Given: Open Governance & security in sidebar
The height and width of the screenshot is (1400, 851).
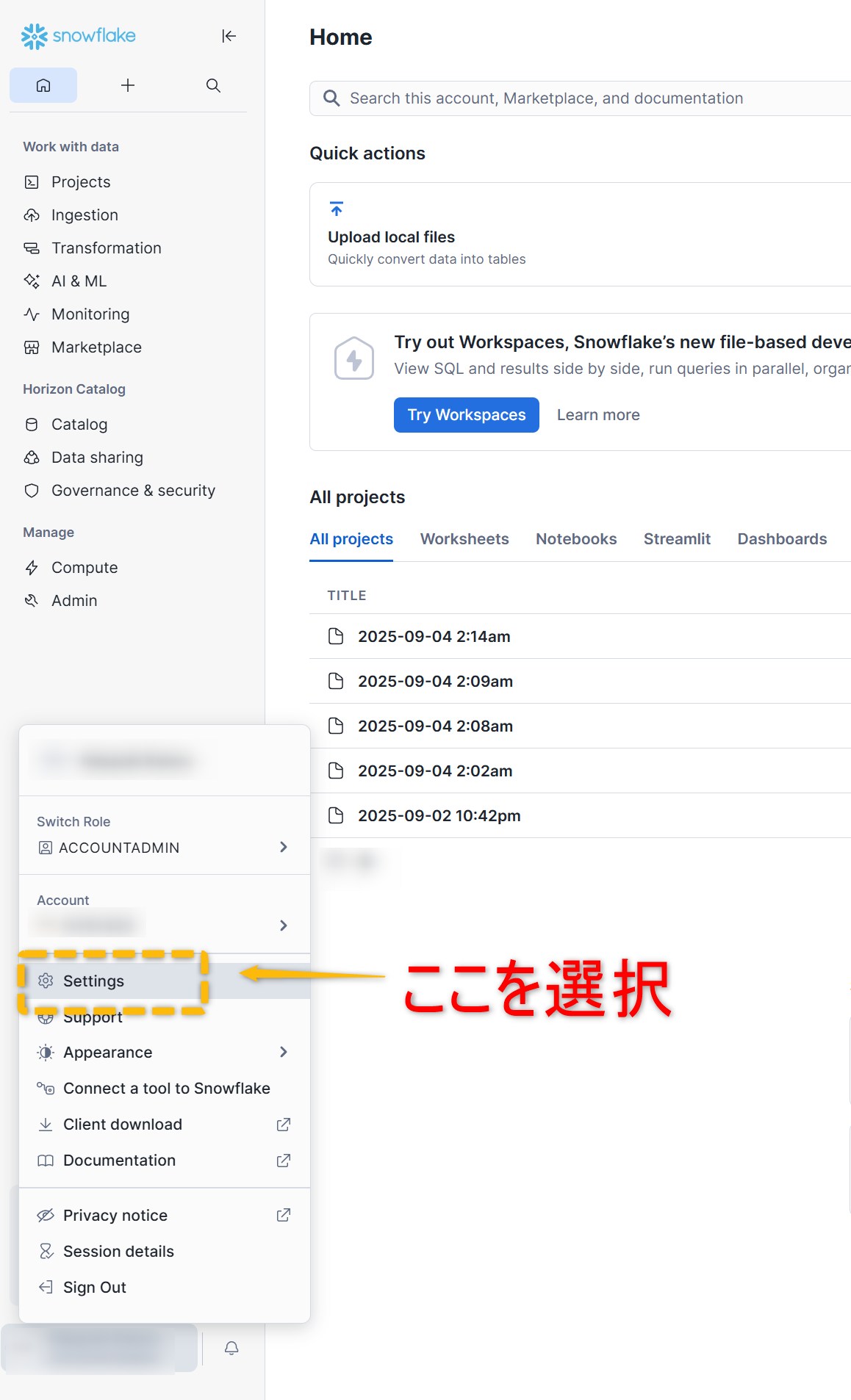Looking at the screenshot, I should [133, 491].
